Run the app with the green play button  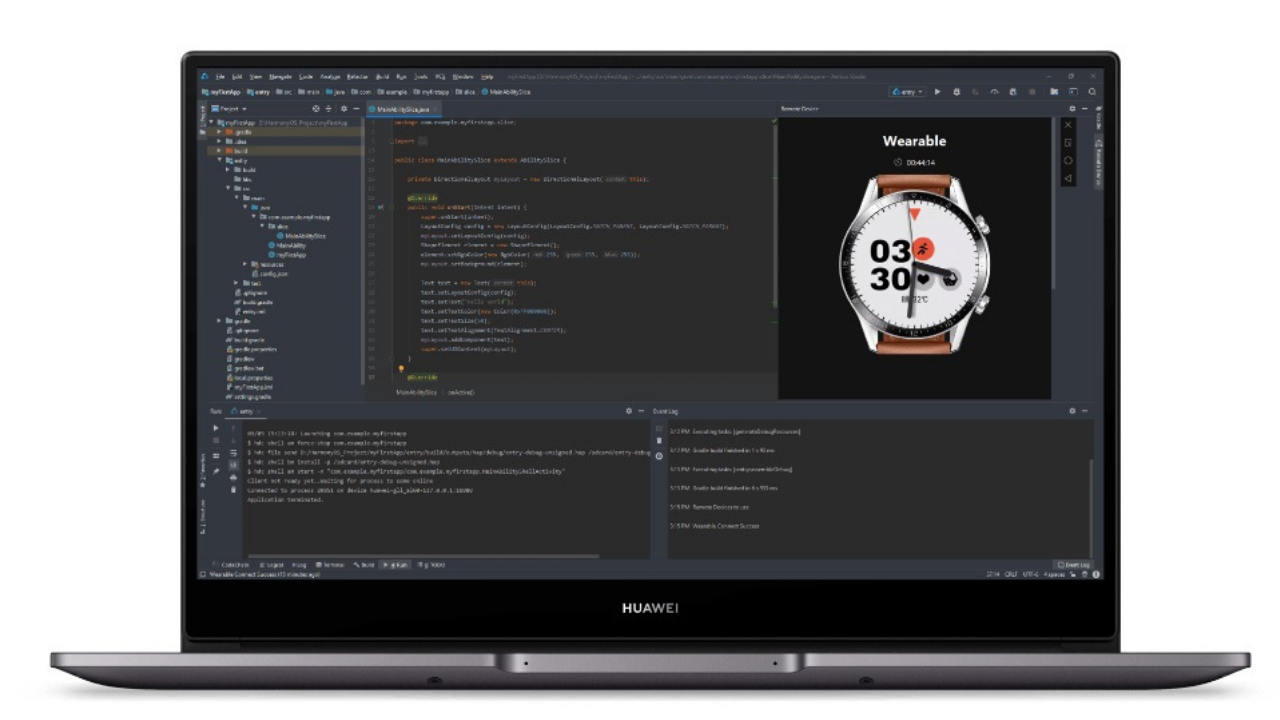[938, 92]
